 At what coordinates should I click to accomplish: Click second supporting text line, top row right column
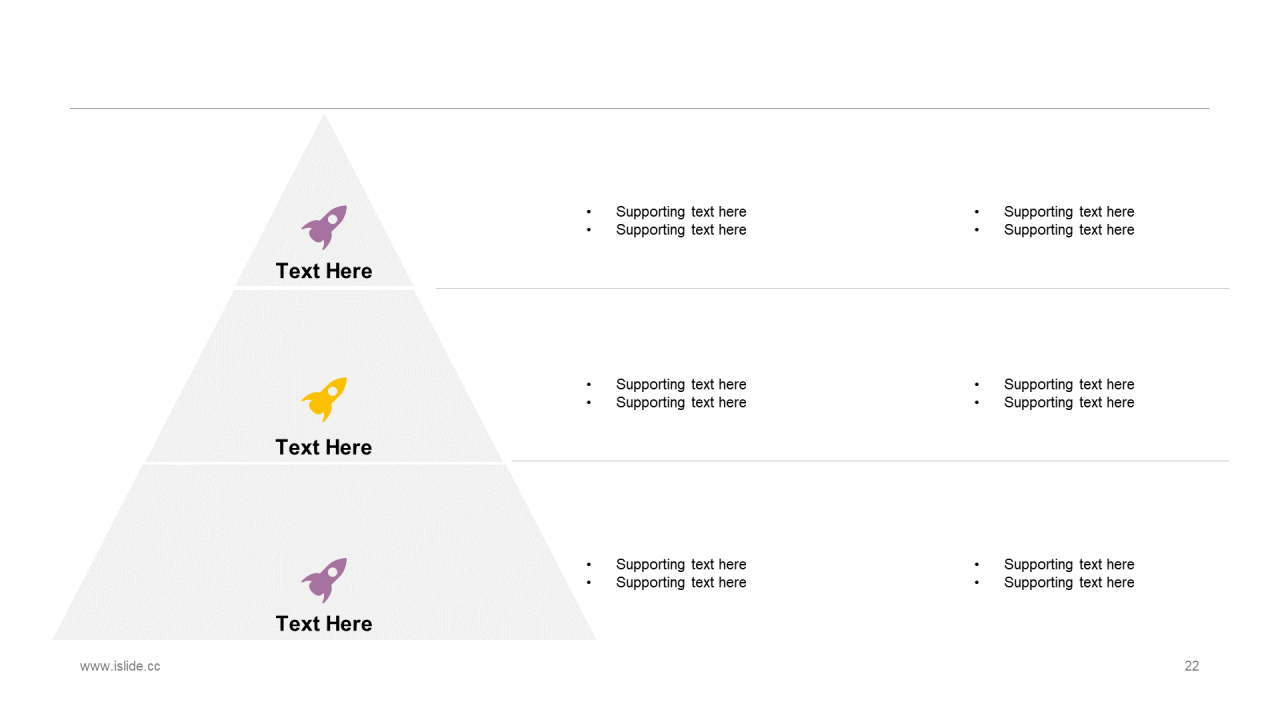point(1069,230)
